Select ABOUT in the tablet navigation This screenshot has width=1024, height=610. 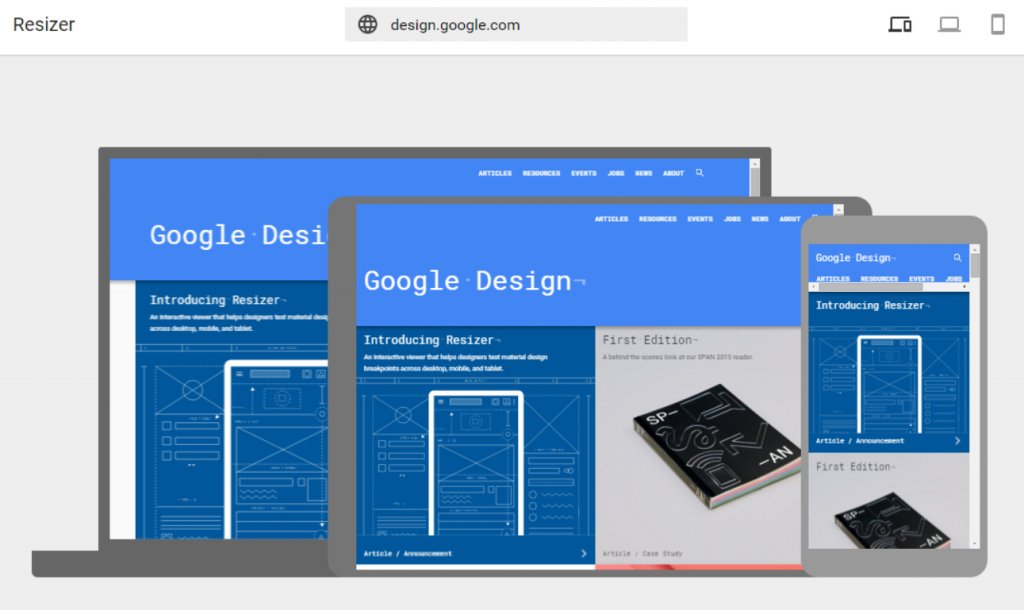pos(789,219)
